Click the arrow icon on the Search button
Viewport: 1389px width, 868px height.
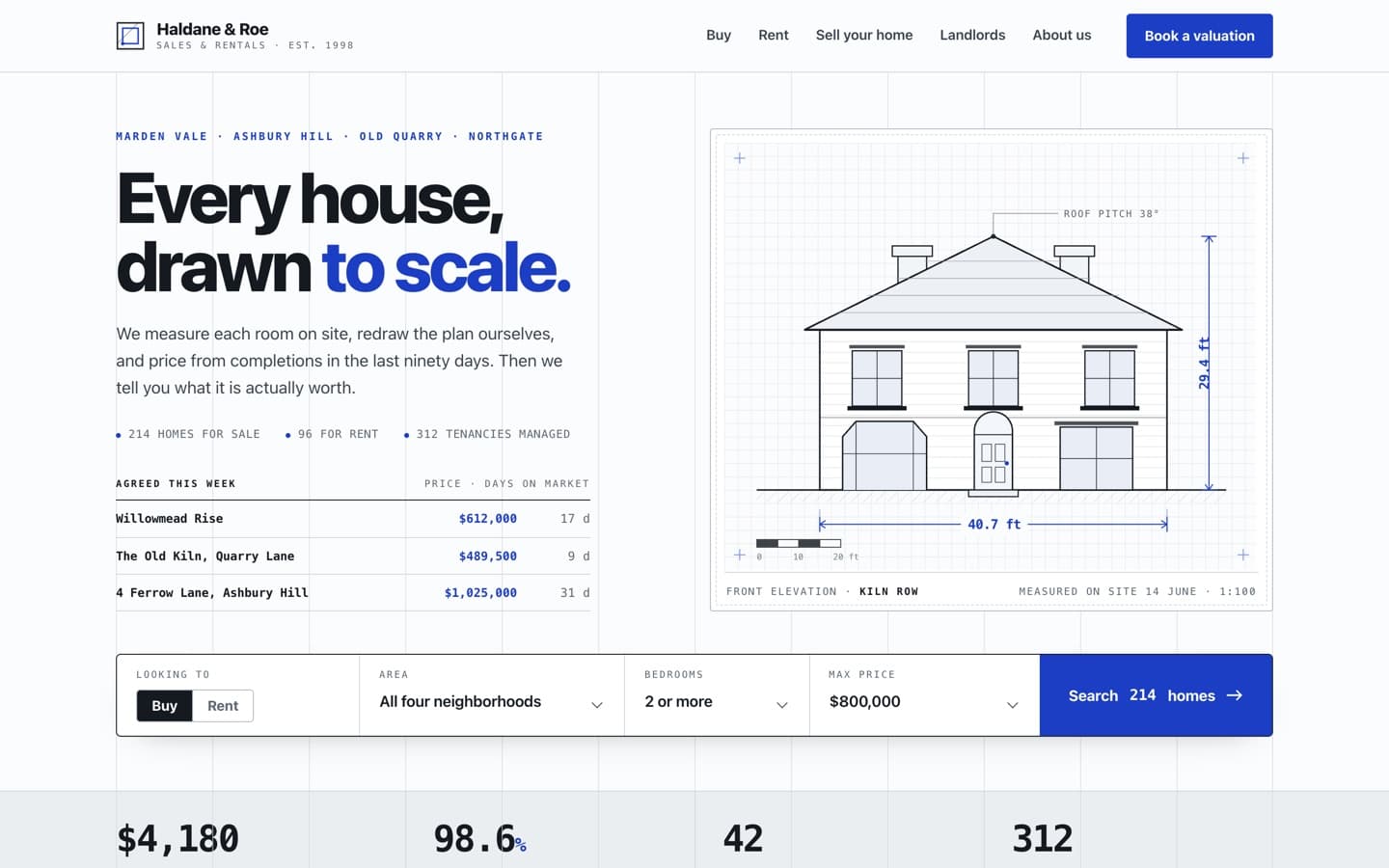(1235, 695)
